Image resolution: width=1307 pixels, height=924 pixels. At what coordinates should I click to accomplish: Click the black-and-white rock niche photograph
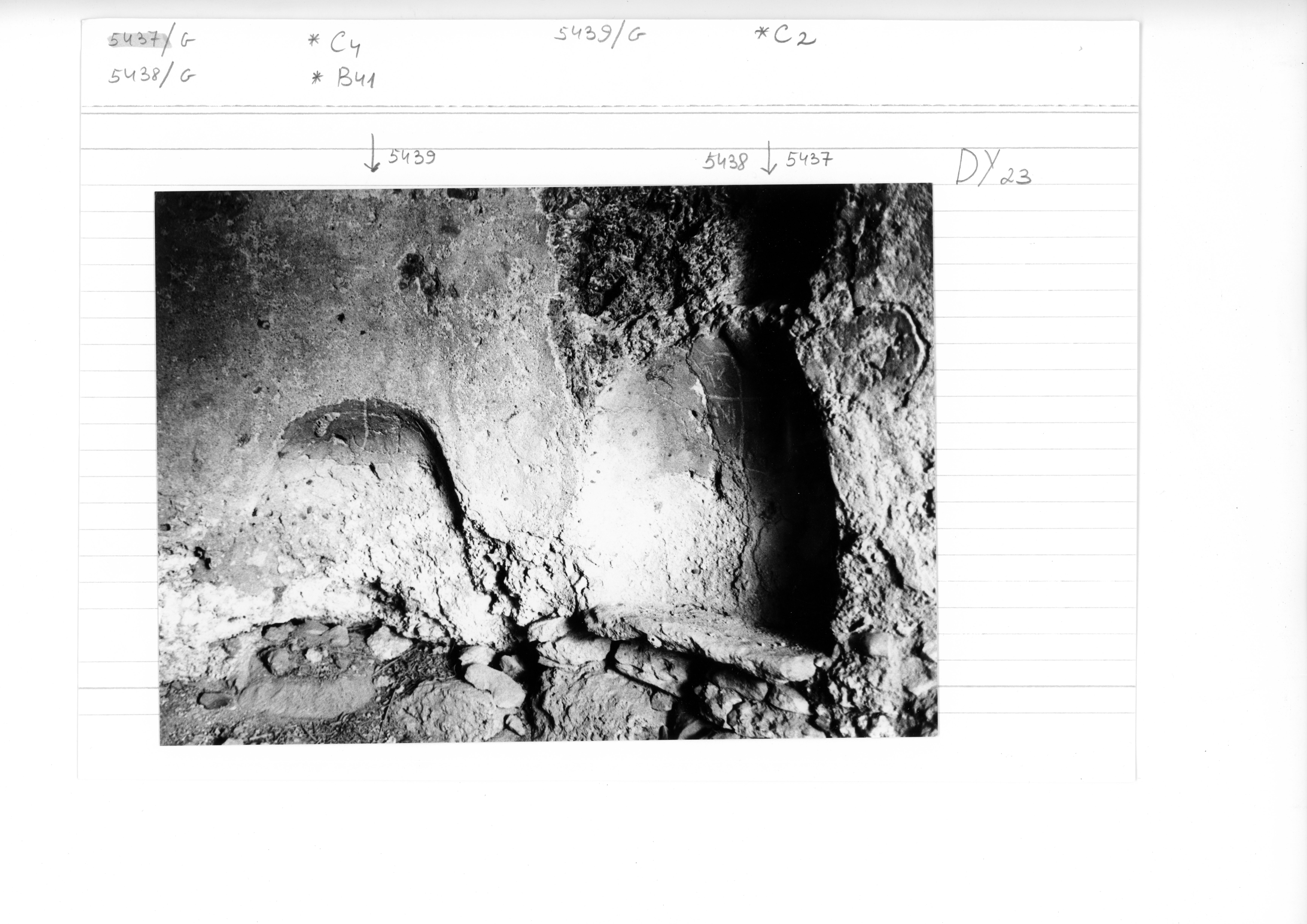(x=547, y=464)
